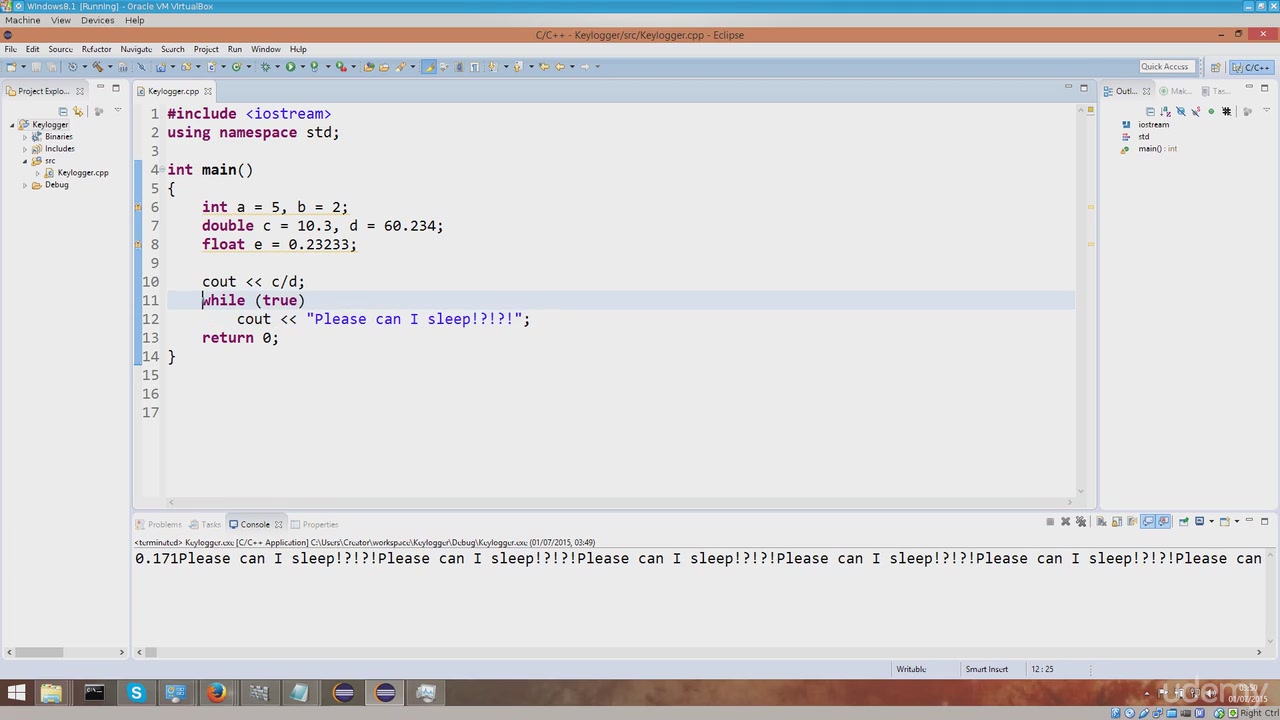Click the green Run button in toolbar
Viewport: 1280px width, 720px height.
tap(290, 67)
